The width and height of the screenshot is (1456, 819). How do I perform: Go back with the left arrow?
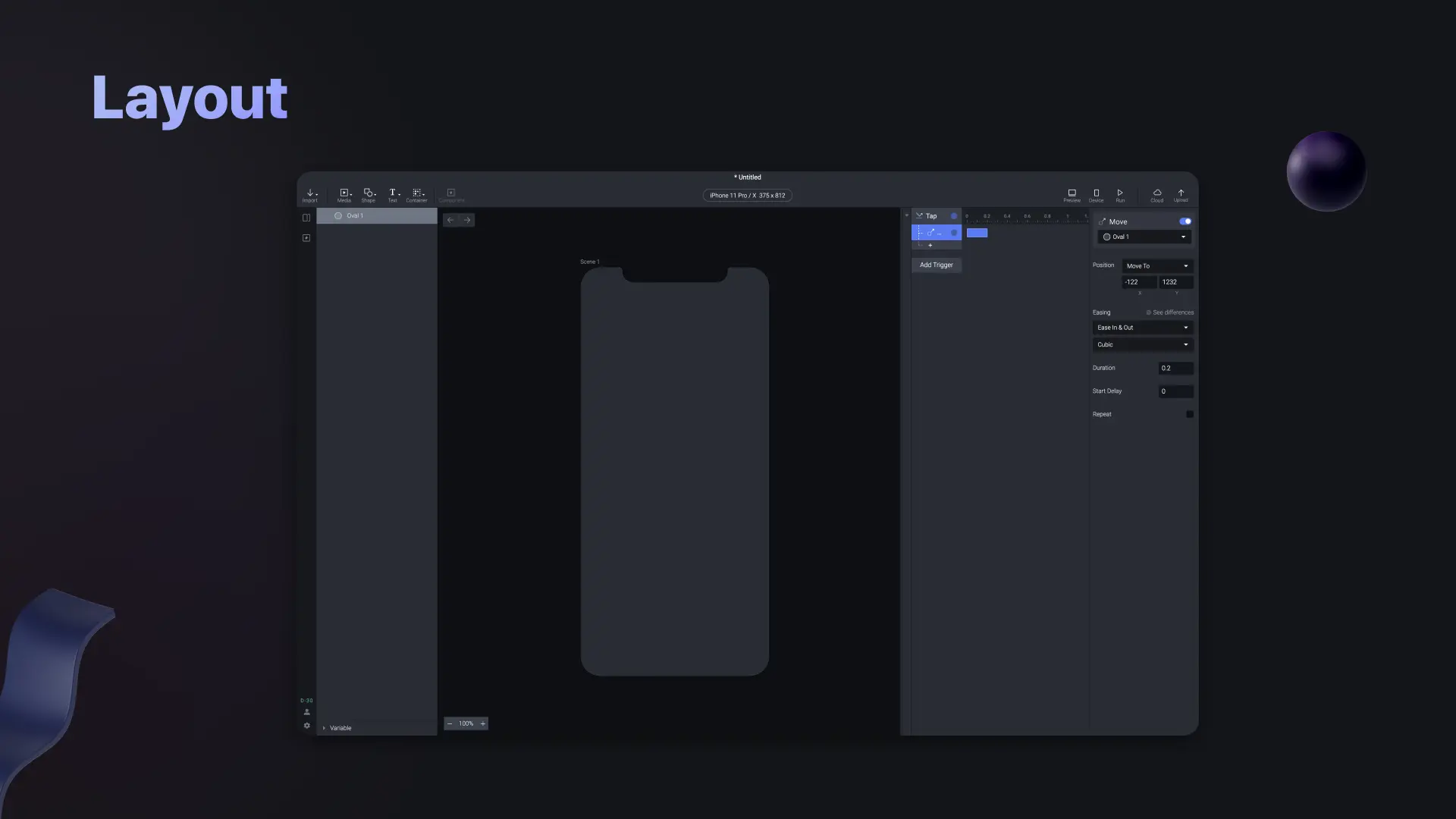point(450,220)
